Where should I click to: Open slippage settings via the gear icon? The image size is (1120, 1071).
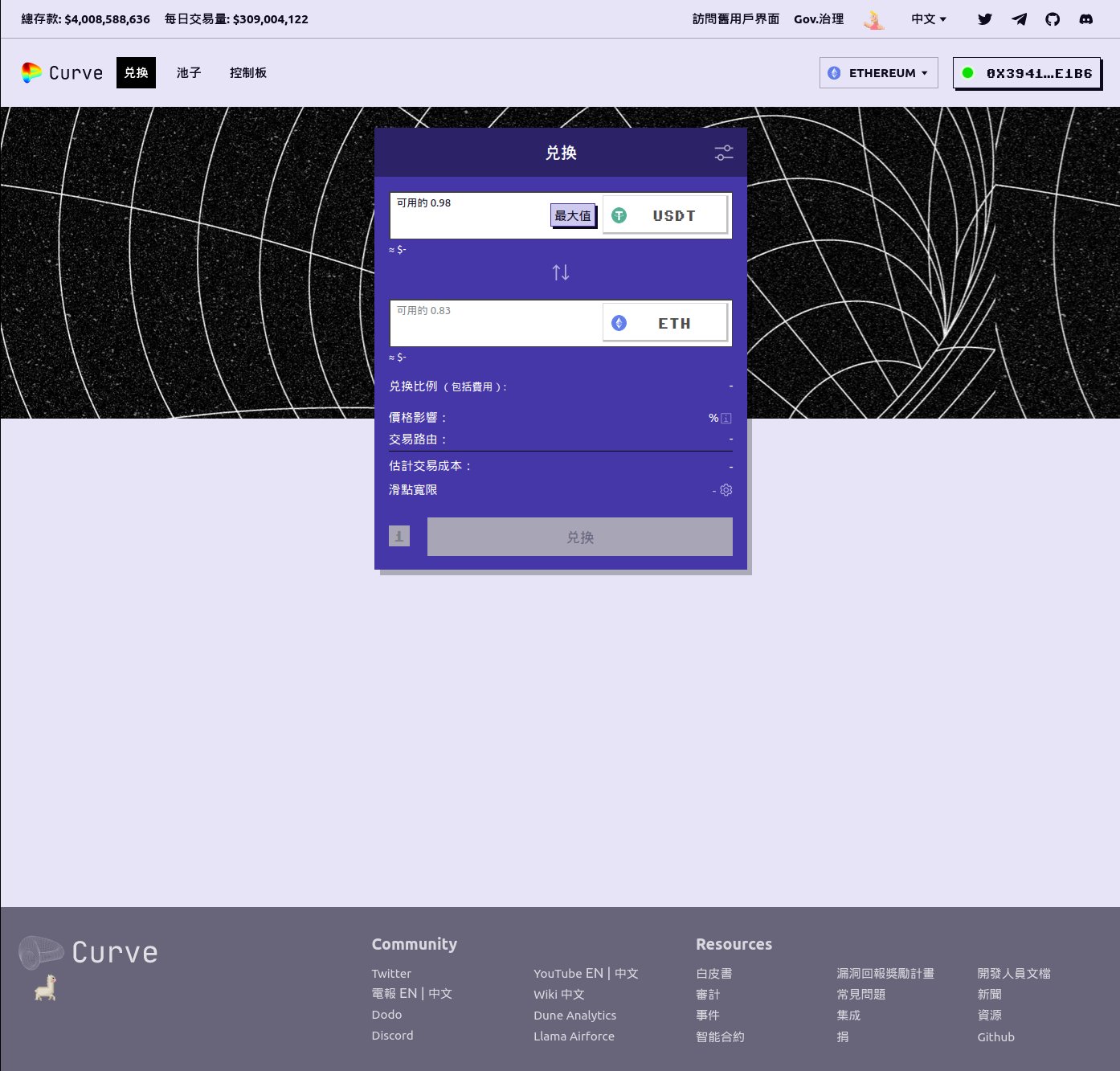pos(726,490)
